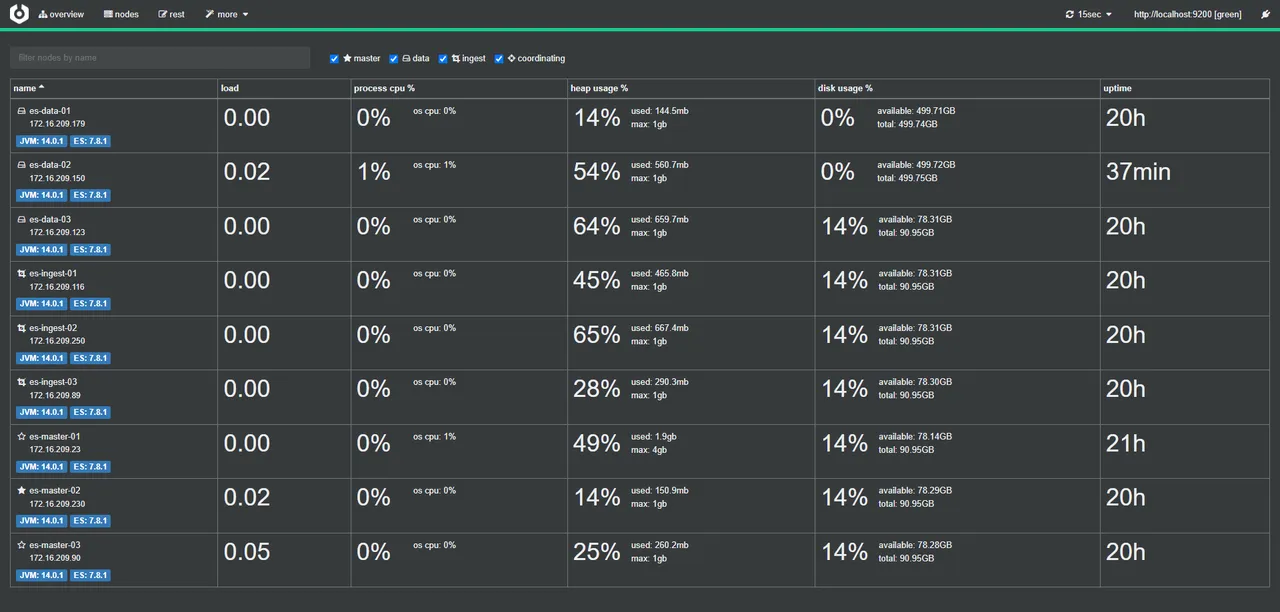Click the outlined star icon beside es-master-01
Image resolution: width=1280 pixels, height=612 pixels.
(21, 436)
